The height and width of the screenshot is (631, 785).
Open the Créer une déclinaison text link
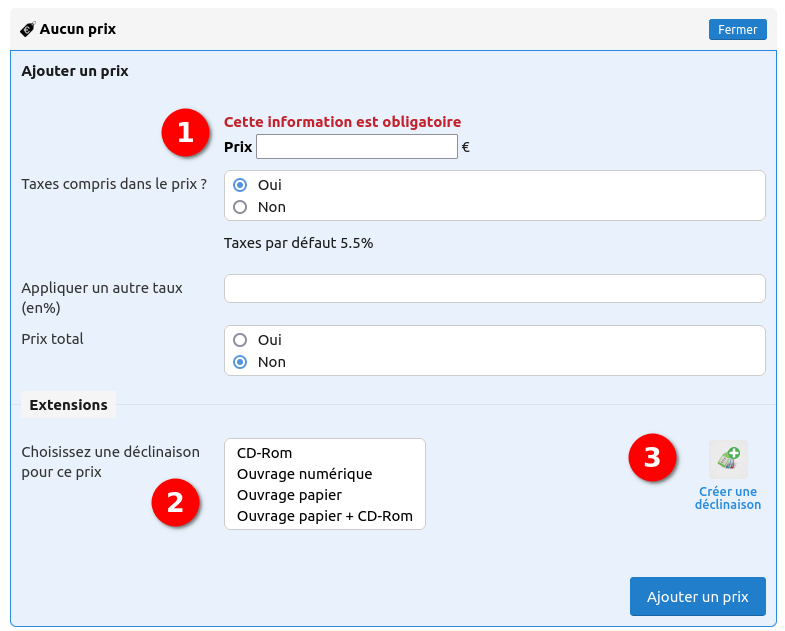[x=728, y=498]
